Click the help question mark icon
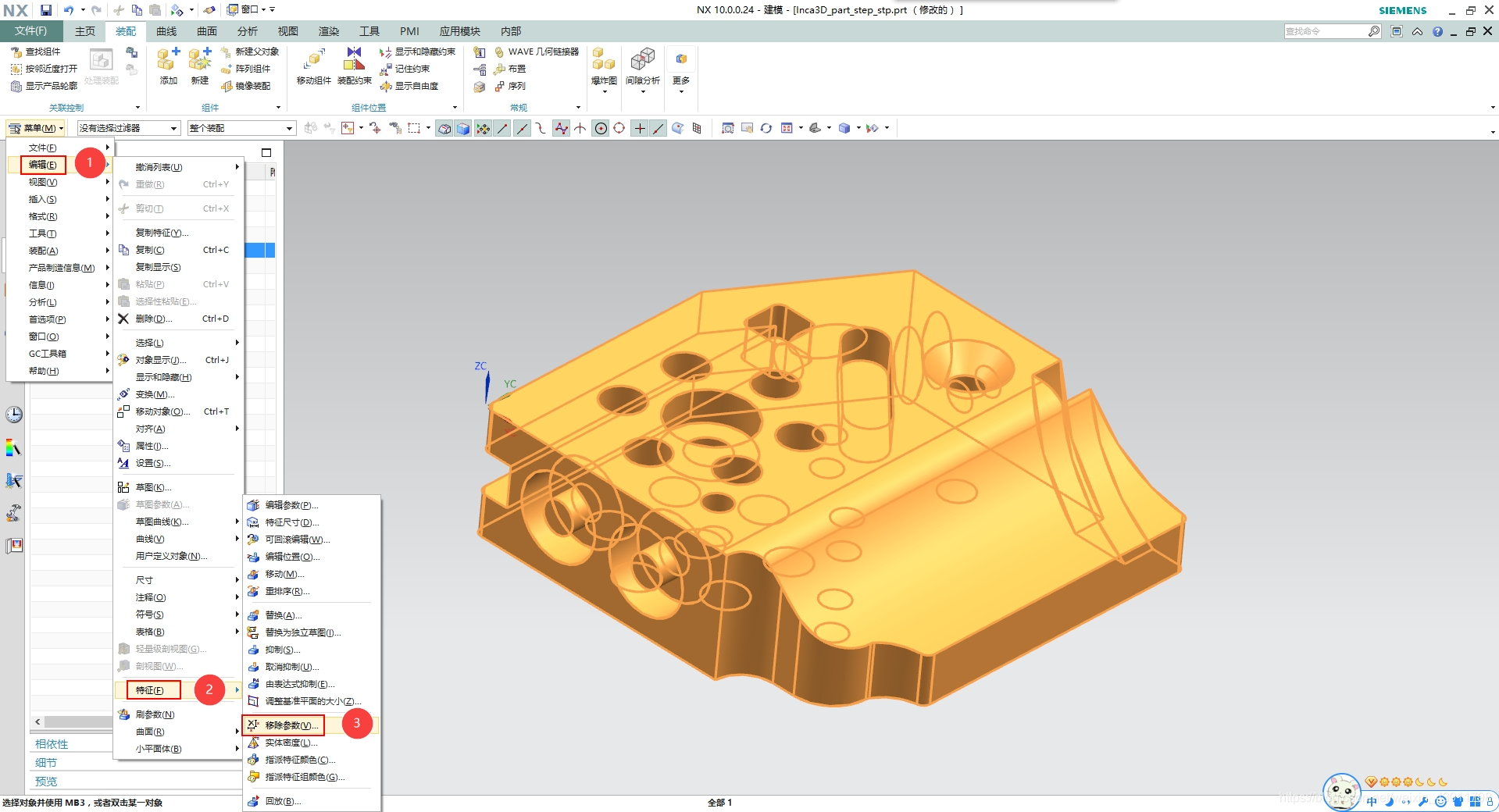The image size is (1499, 812). coord(1437,31)
